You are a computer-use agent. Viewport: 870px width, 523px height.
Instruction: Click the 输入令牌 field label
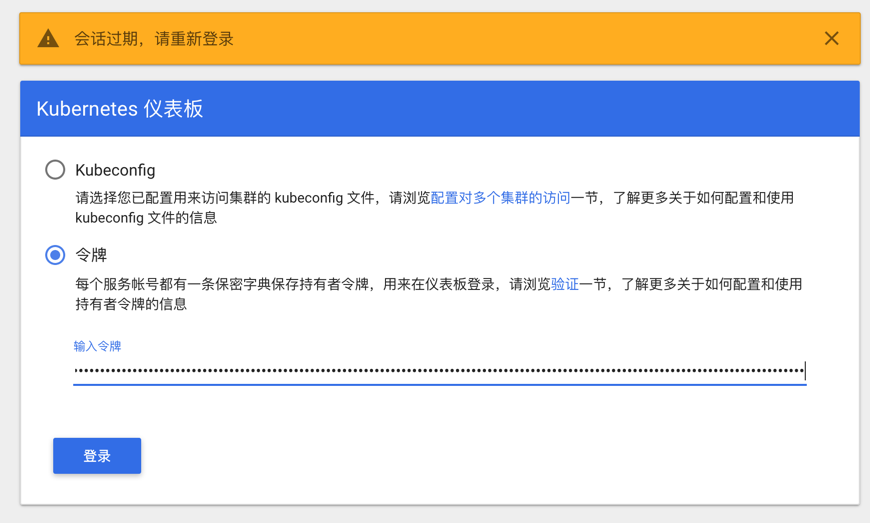point(97,346)
